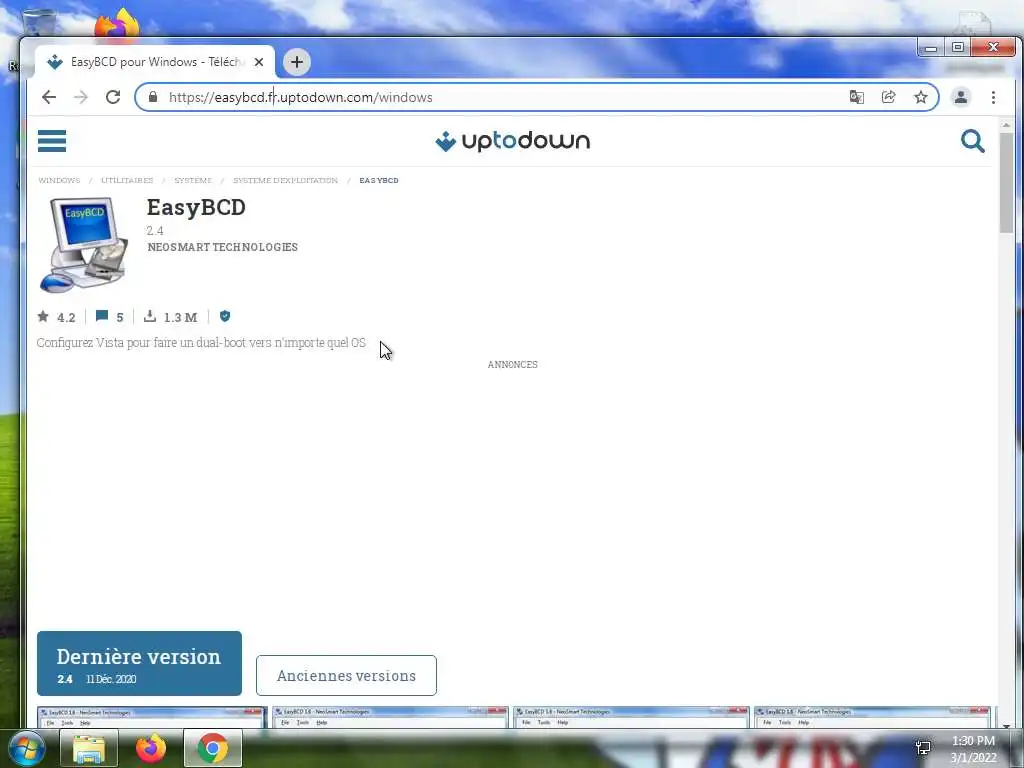This screenshot has width=1024, height=768.
Task: Open a new tab with plus button
Action: pos(296,62)
